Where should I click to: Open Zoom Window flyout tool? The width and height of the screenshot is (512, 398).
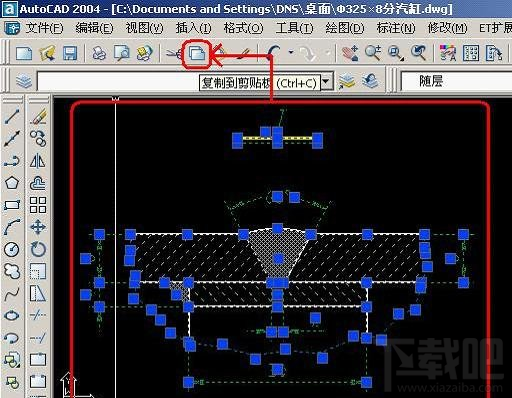[x=396, y=53]
